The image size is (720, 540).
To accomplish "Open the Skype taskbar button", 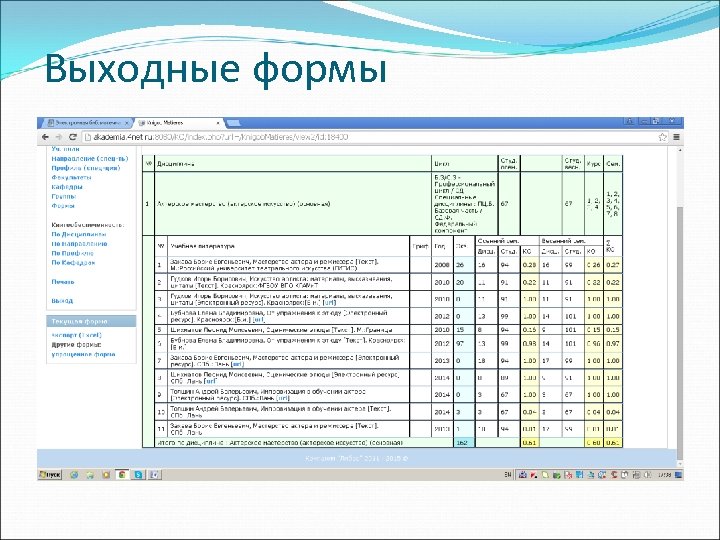I will pyautogui.click(x=138, y=474).
